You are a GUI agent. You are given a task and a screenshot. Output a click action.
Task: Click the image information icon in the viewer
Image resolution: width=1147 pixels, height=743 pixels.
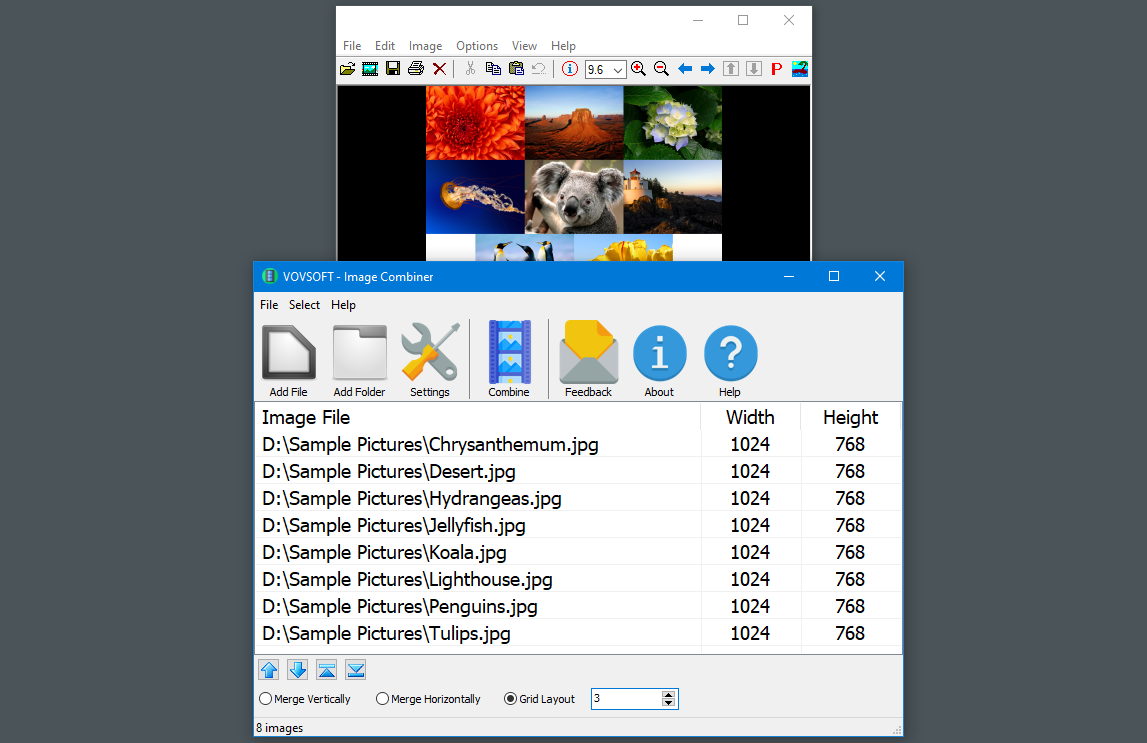click(570, 69)
